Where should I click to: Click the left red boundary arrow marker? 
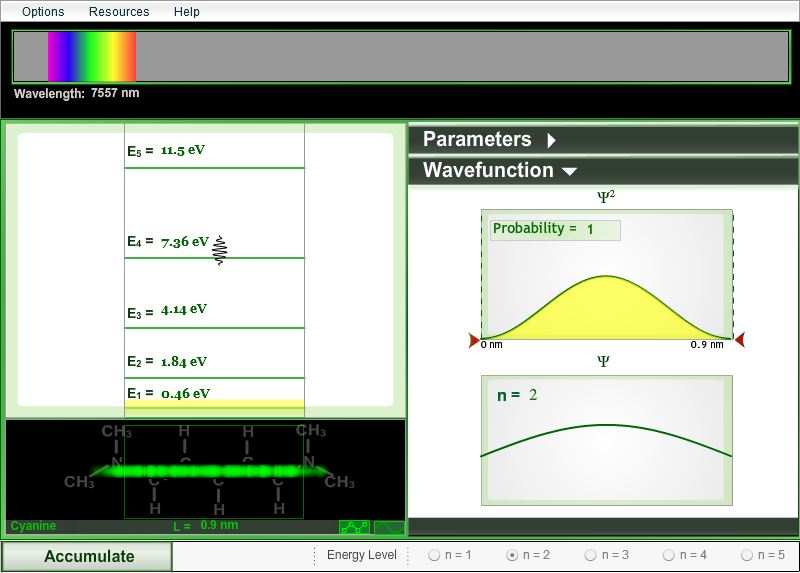pyautogui.click(x=474, y=341)
